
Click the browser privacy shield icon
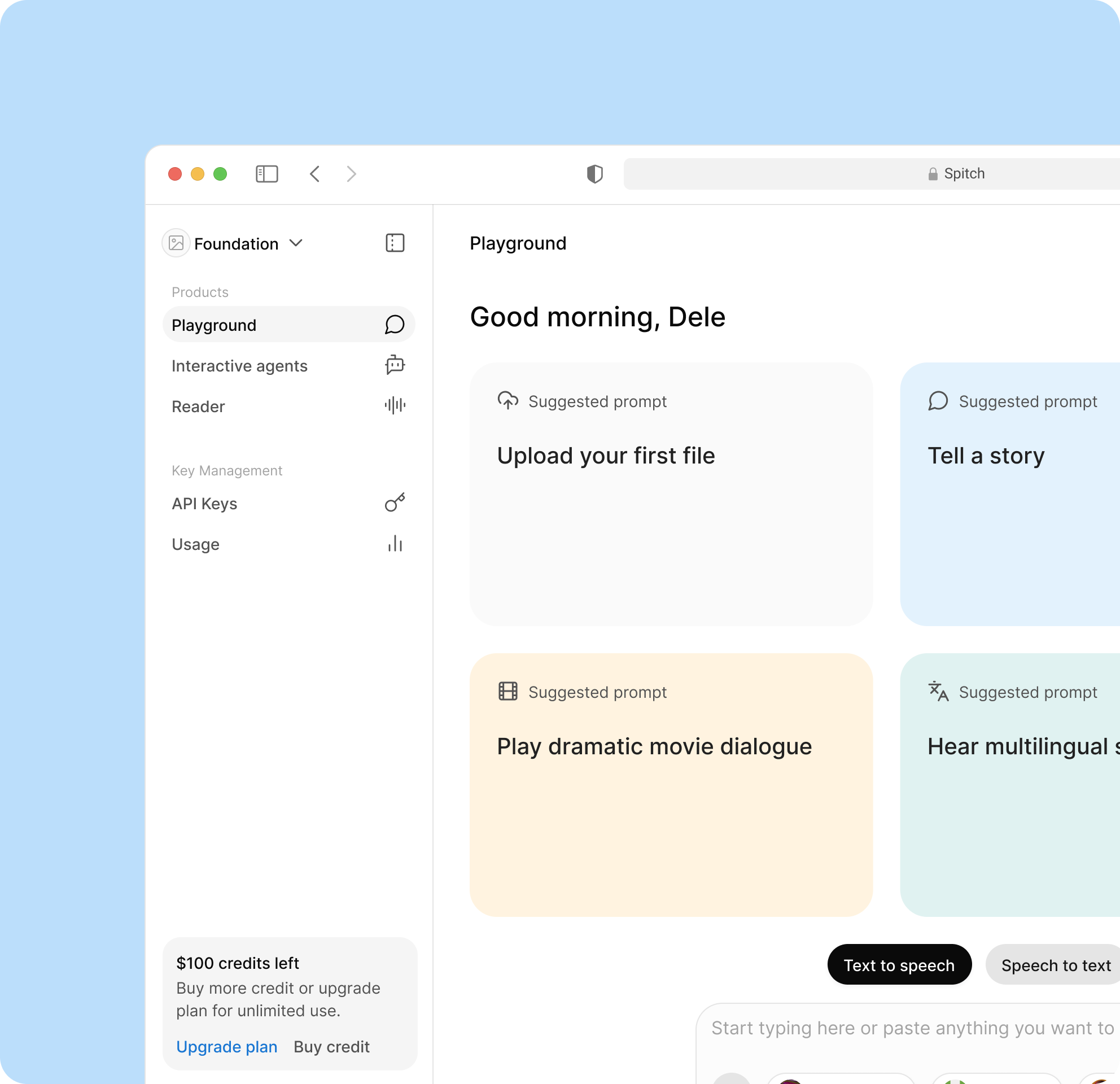(x=594, y=174)
